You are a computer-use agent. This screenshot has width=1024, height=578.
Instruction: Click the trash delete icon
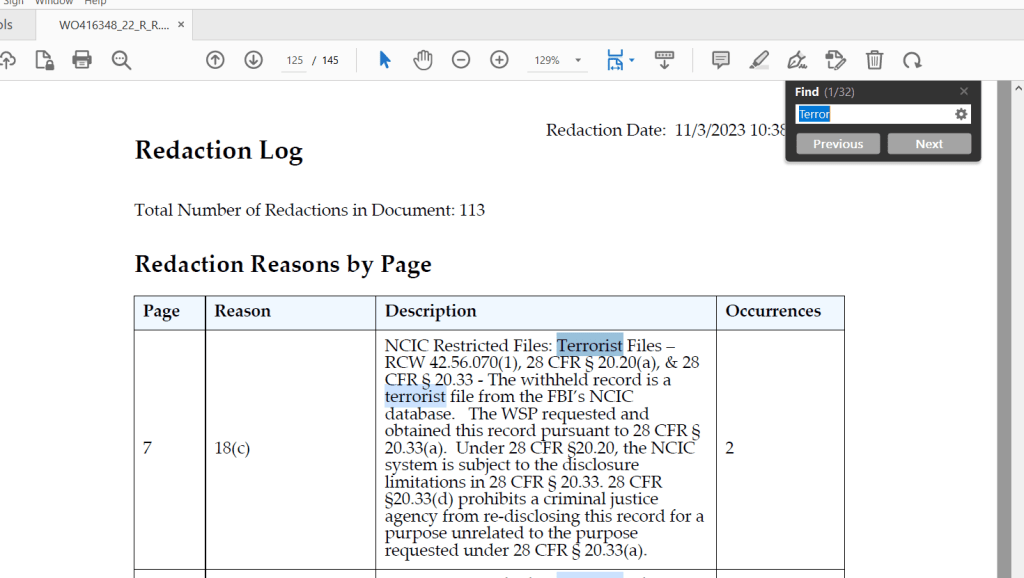point(874,60)
